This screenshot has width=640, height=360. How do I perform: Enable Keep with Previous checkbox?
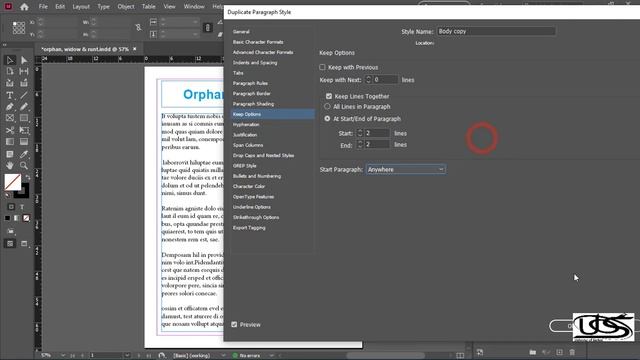[322, 67]
